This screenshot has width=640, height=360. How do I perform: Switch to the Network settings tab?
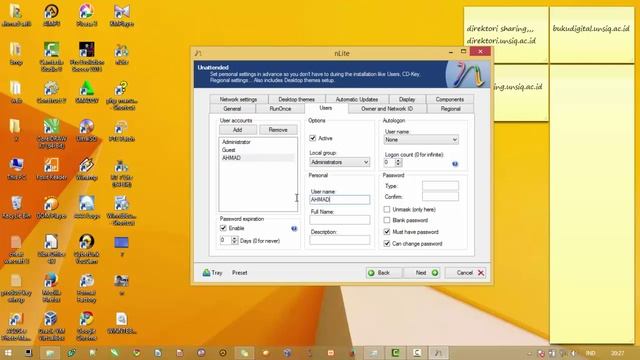tap(238, 99)
